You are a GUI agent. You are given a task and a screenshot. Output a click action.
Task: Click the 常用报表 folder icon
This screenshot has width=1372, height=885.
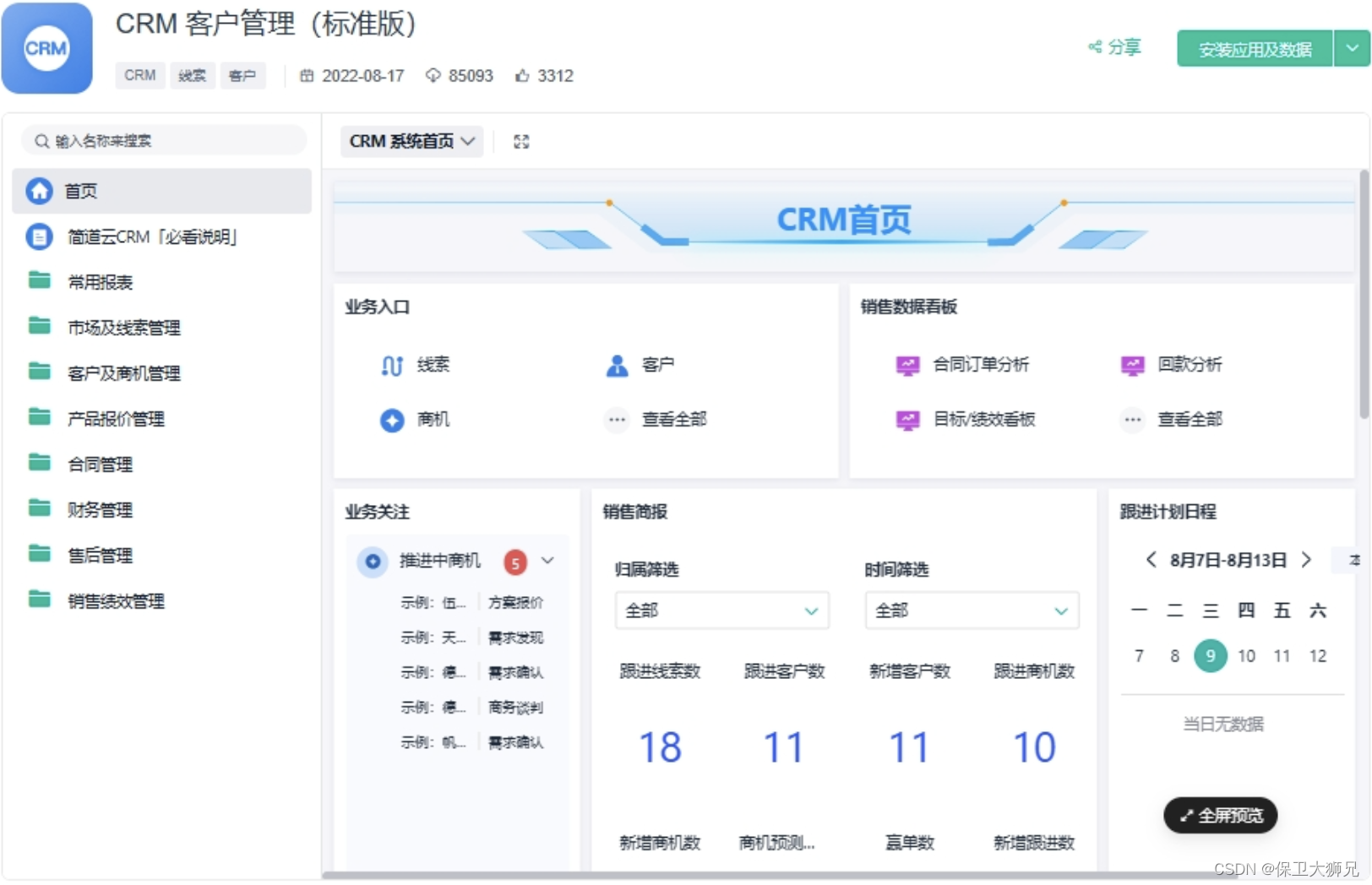coord(39,280)
